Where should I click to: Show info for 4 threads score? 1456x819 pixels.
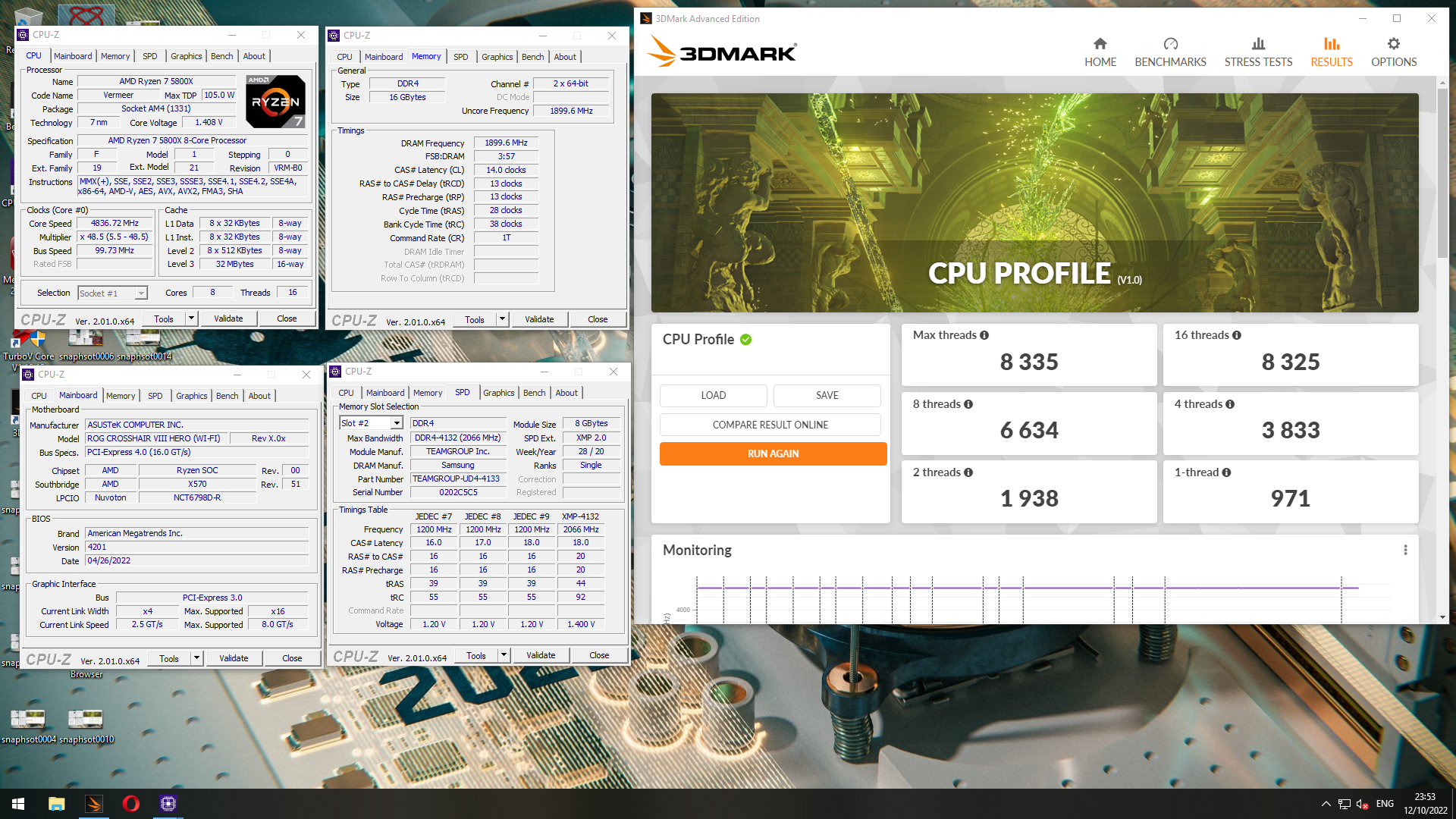(x=1230, y=404)
